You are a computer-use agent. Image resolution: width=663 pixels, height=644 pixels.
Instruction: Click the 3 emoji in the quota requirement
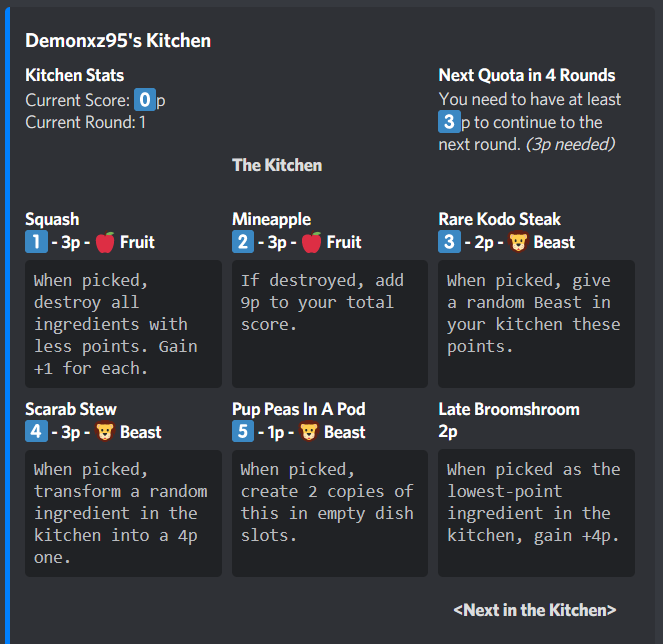click(449, 122)
